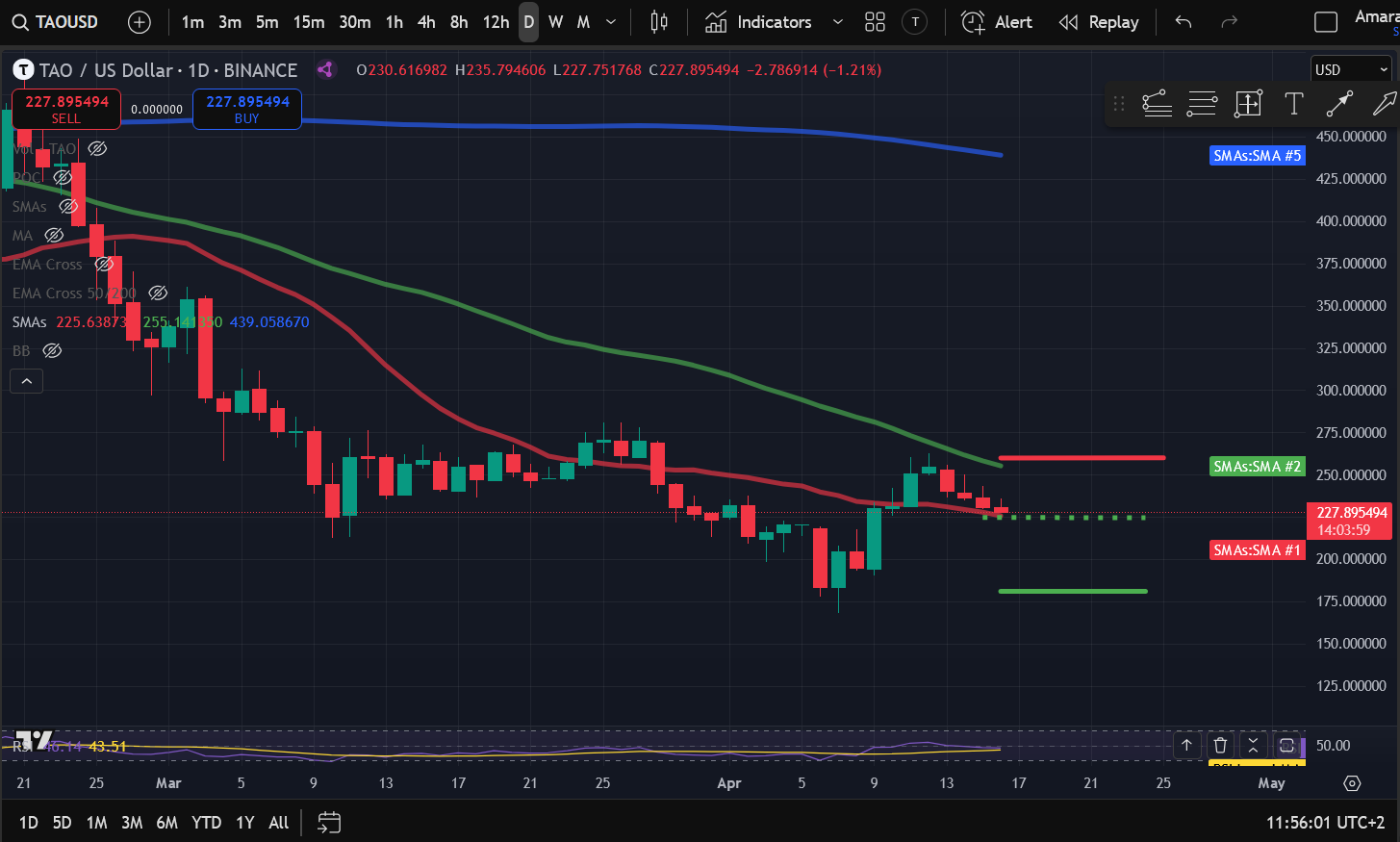Click the SELL 227.895494 button

coord(66,109)
